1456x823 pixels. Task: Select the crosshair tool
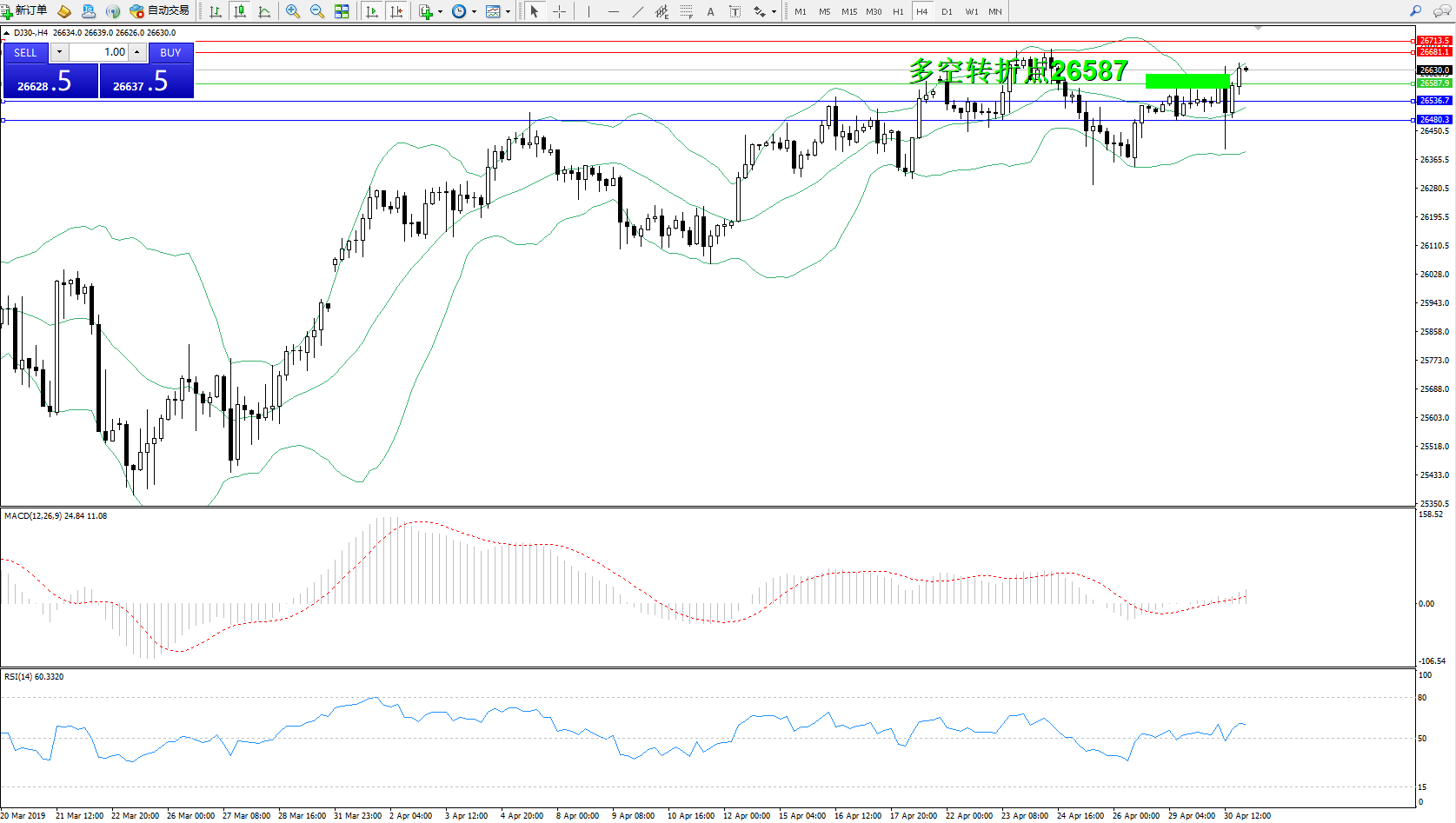click(x=559, y=11)
